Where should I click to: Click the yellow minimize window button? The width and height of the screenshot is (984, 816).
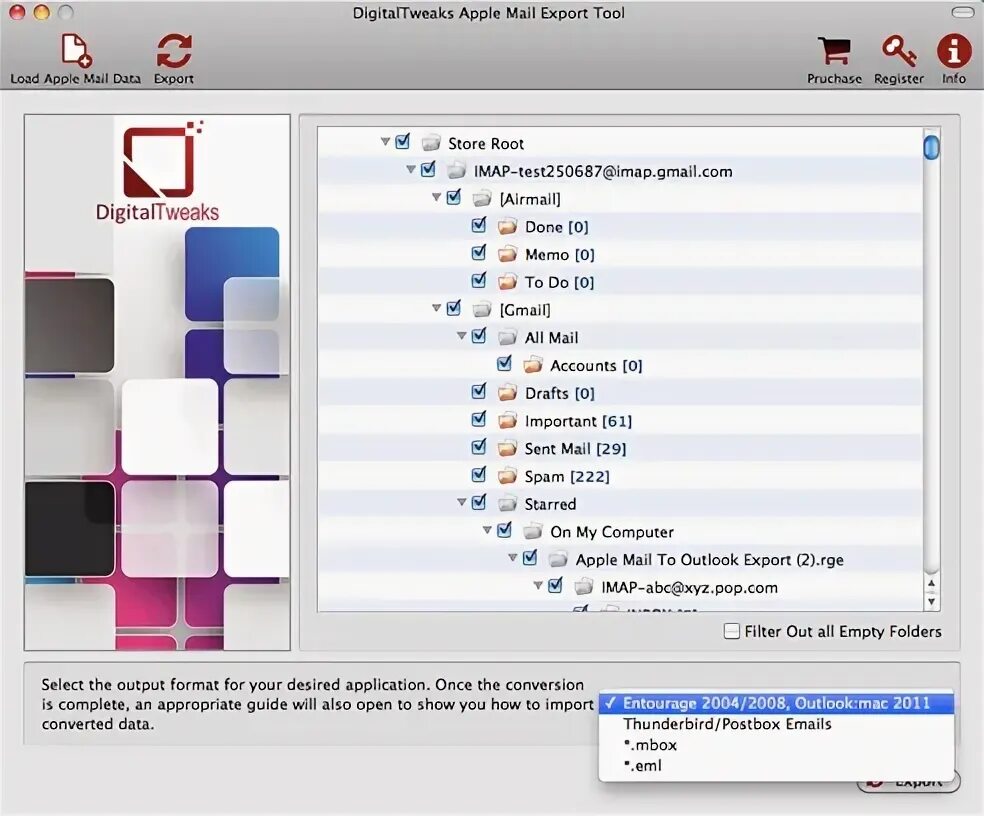tap(41, 12)
